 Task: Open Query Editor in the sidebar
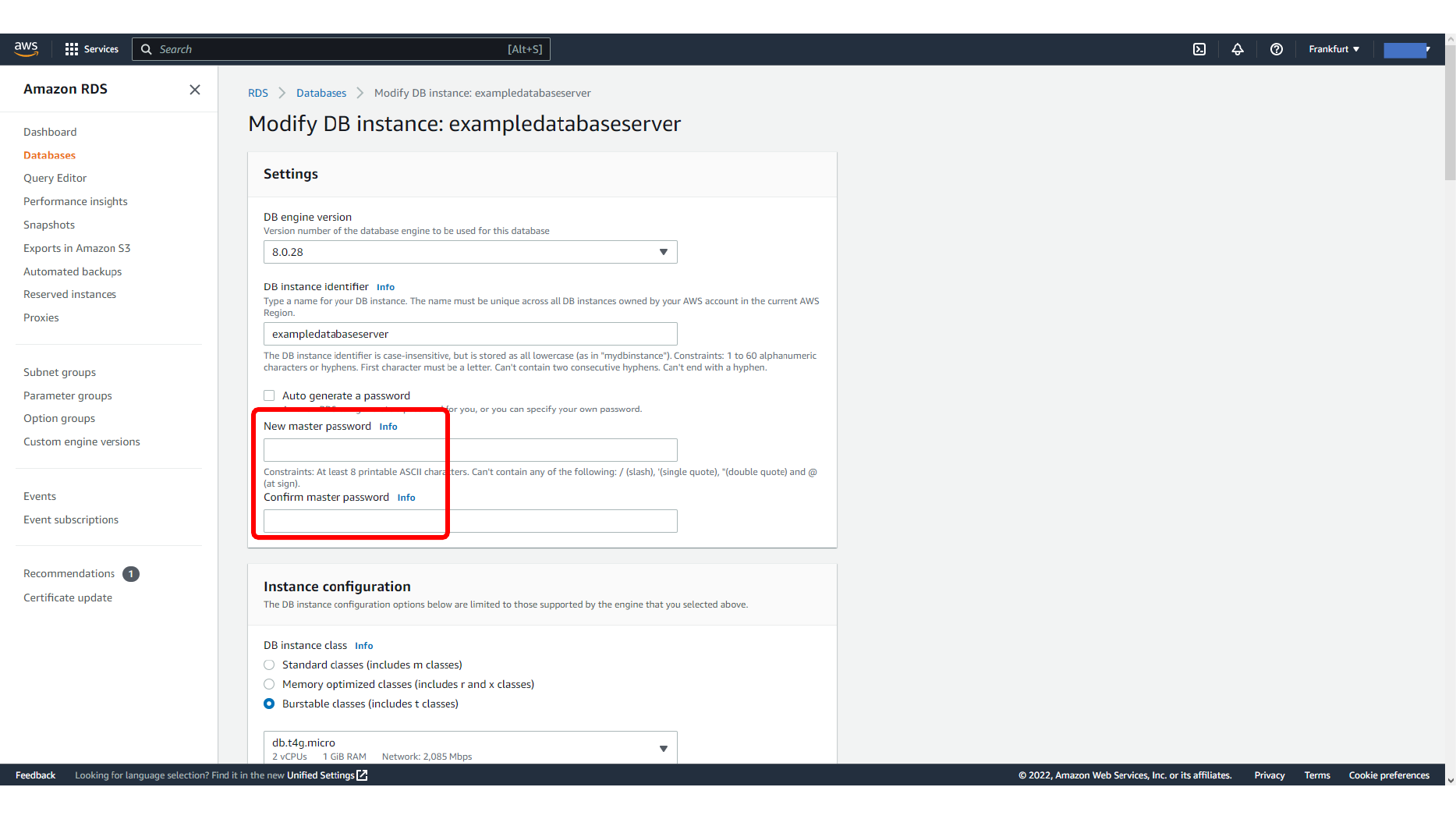[55, 178]
